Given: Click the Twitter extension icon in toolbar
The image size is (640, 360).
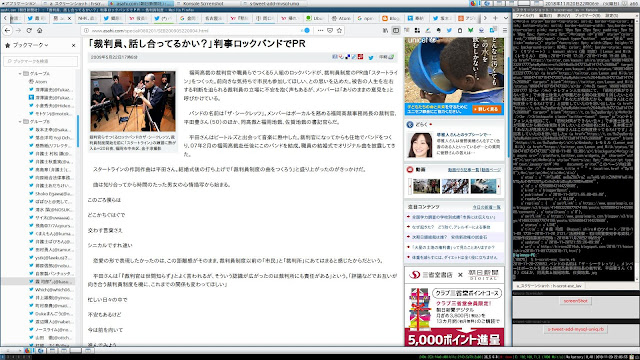Looking at the screenshot, I should (x=449, y=30).
